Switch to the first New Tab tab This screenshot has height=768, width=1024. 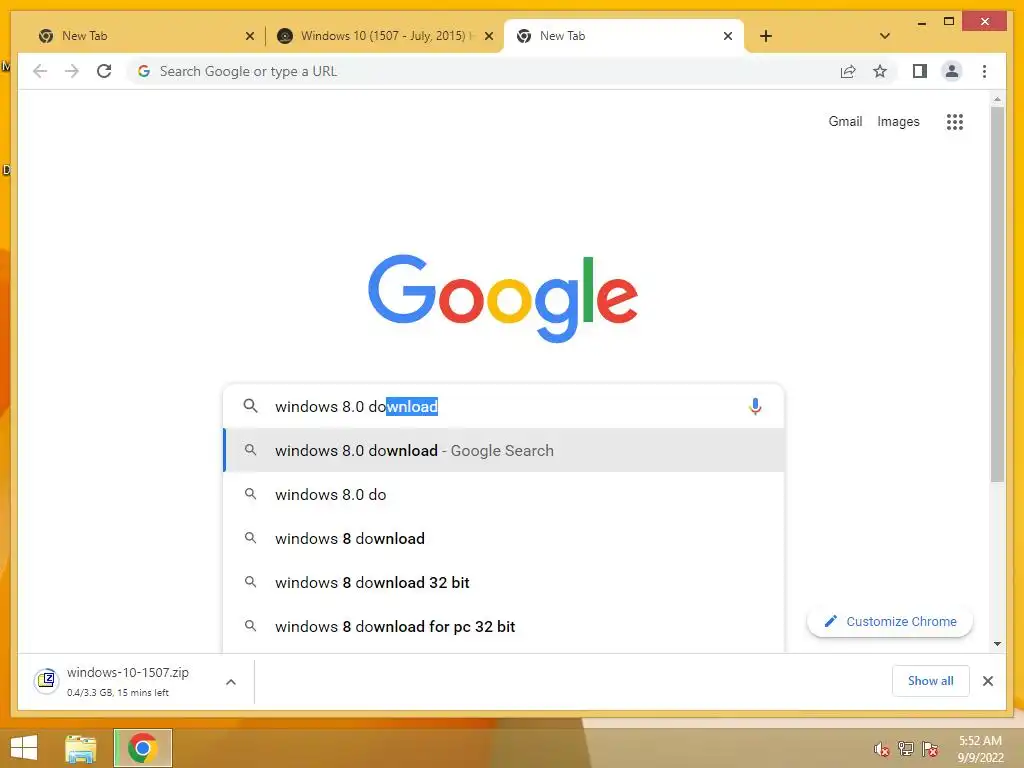(x=140, y=36)
